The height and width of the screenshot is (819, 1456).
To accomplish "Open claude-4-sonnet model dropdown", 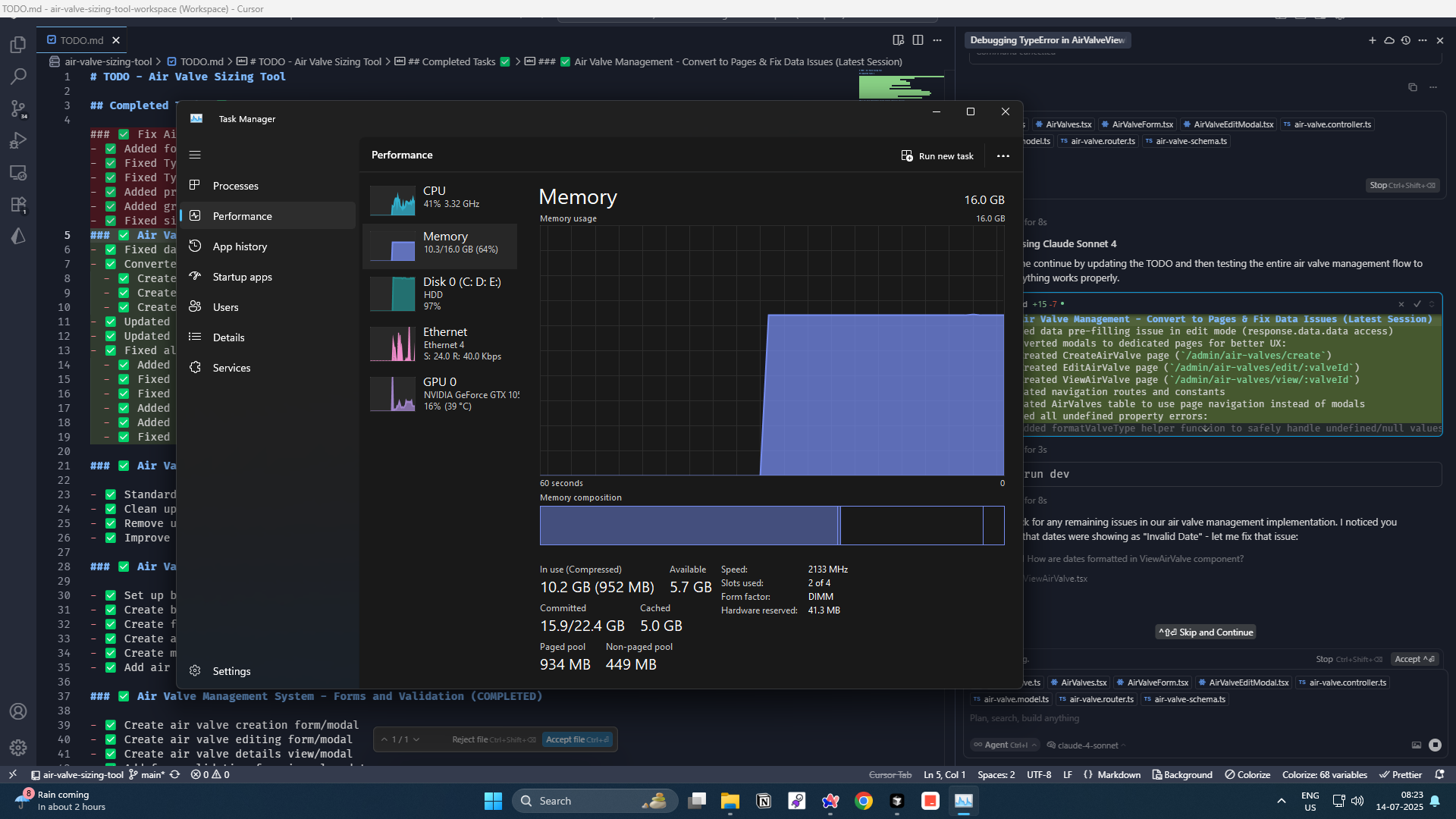I will pos(1086,745).
